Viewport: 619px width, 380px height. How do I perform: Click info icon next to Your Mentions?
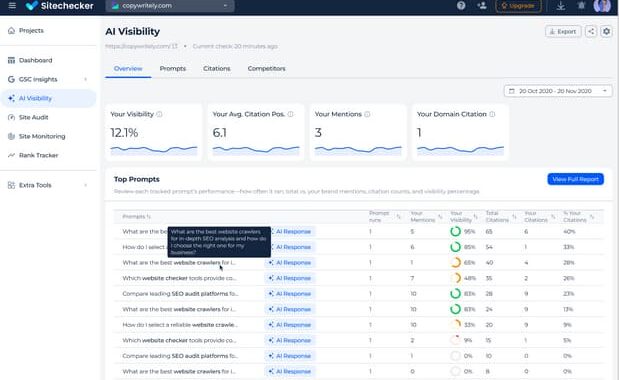tap(367, 114)
